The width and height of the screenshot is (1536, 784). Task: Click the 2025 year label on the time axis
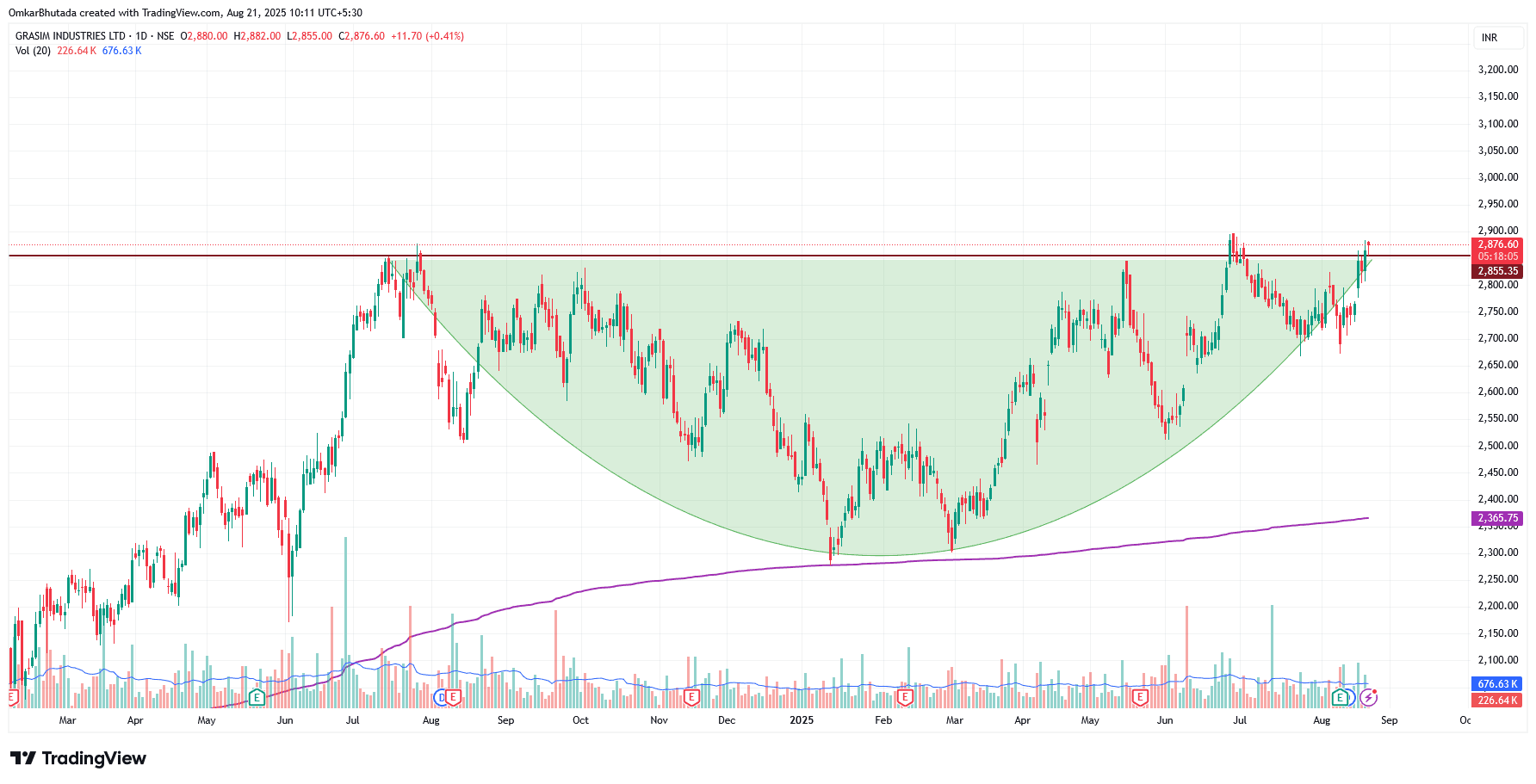(x=802, y=720)
